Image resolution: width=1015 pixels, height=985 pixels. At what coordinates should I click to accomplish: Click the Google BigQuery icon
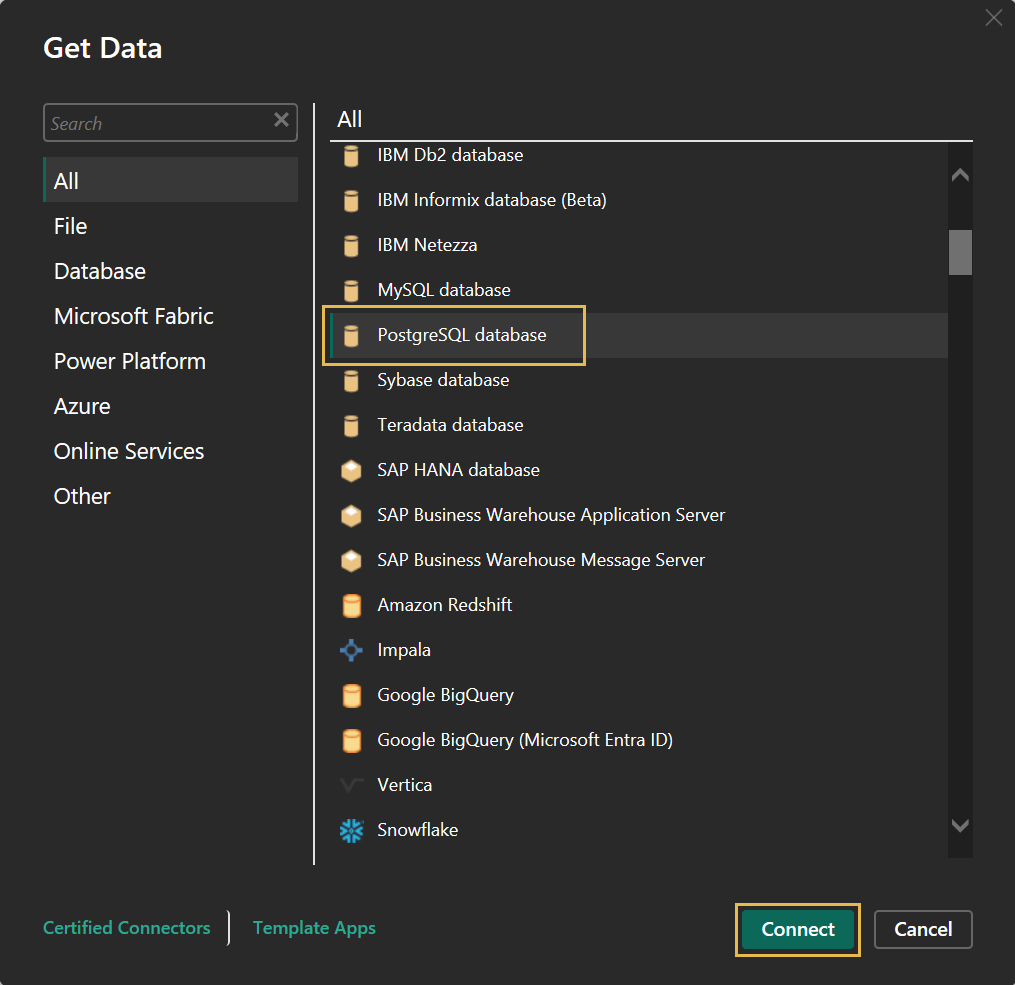pos(351,696)
